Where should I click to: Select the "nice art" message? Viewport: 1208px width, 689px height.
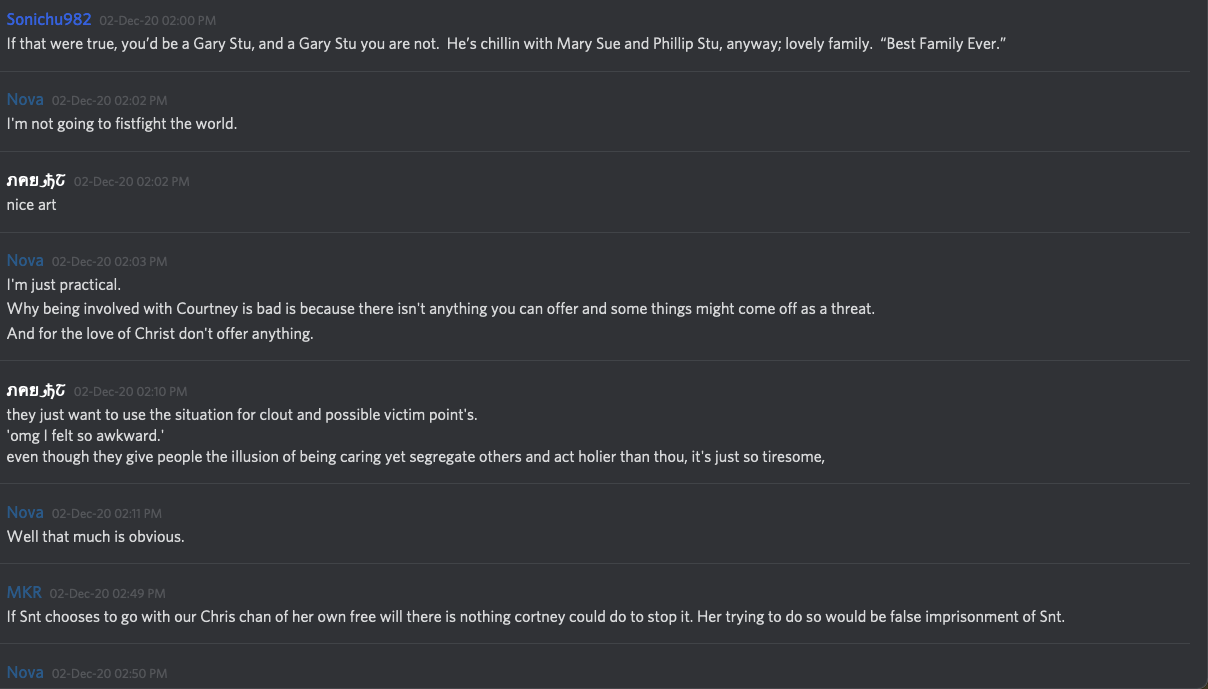pos(32,205)
